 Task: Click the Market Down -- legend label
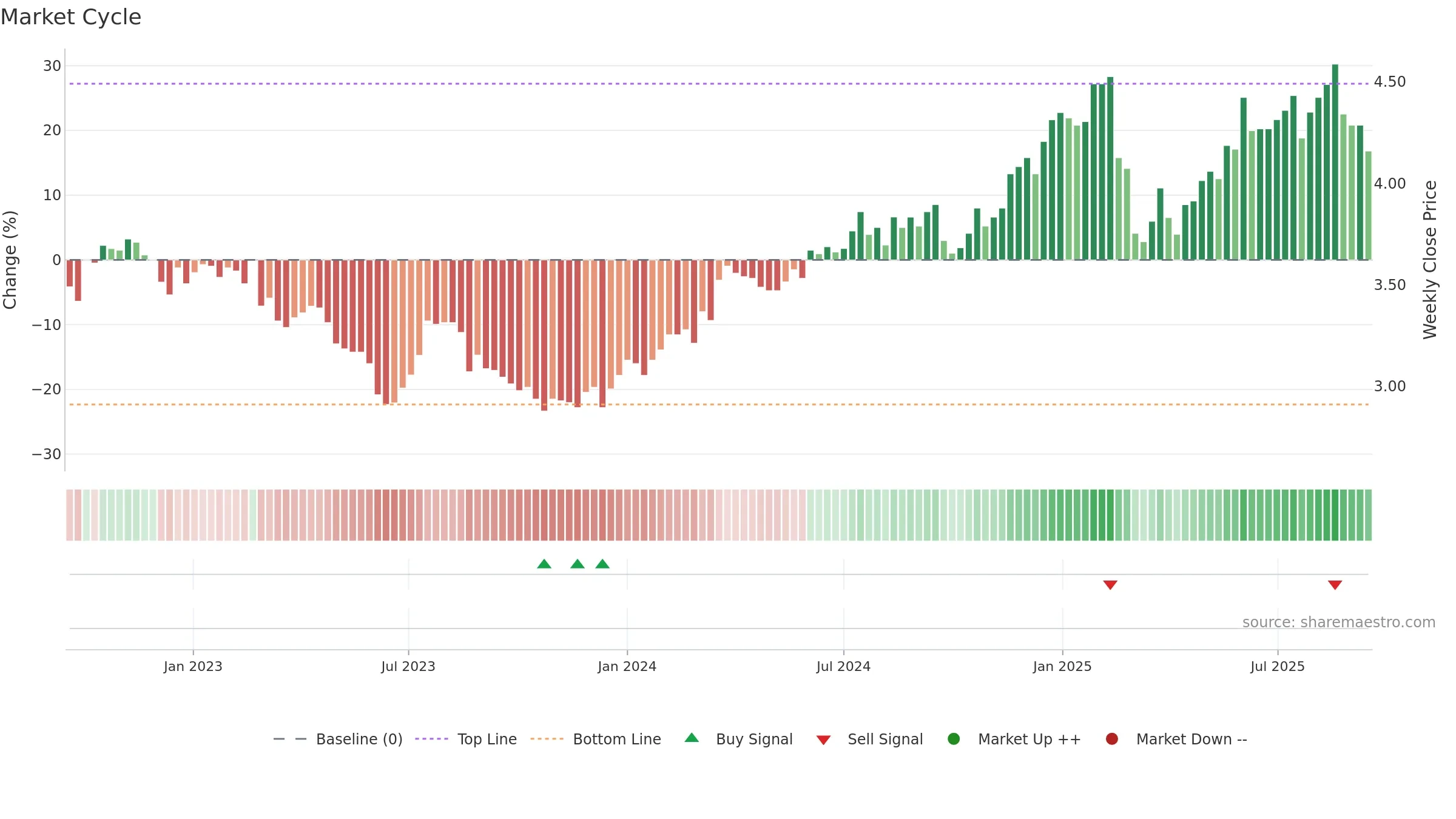1191,740
